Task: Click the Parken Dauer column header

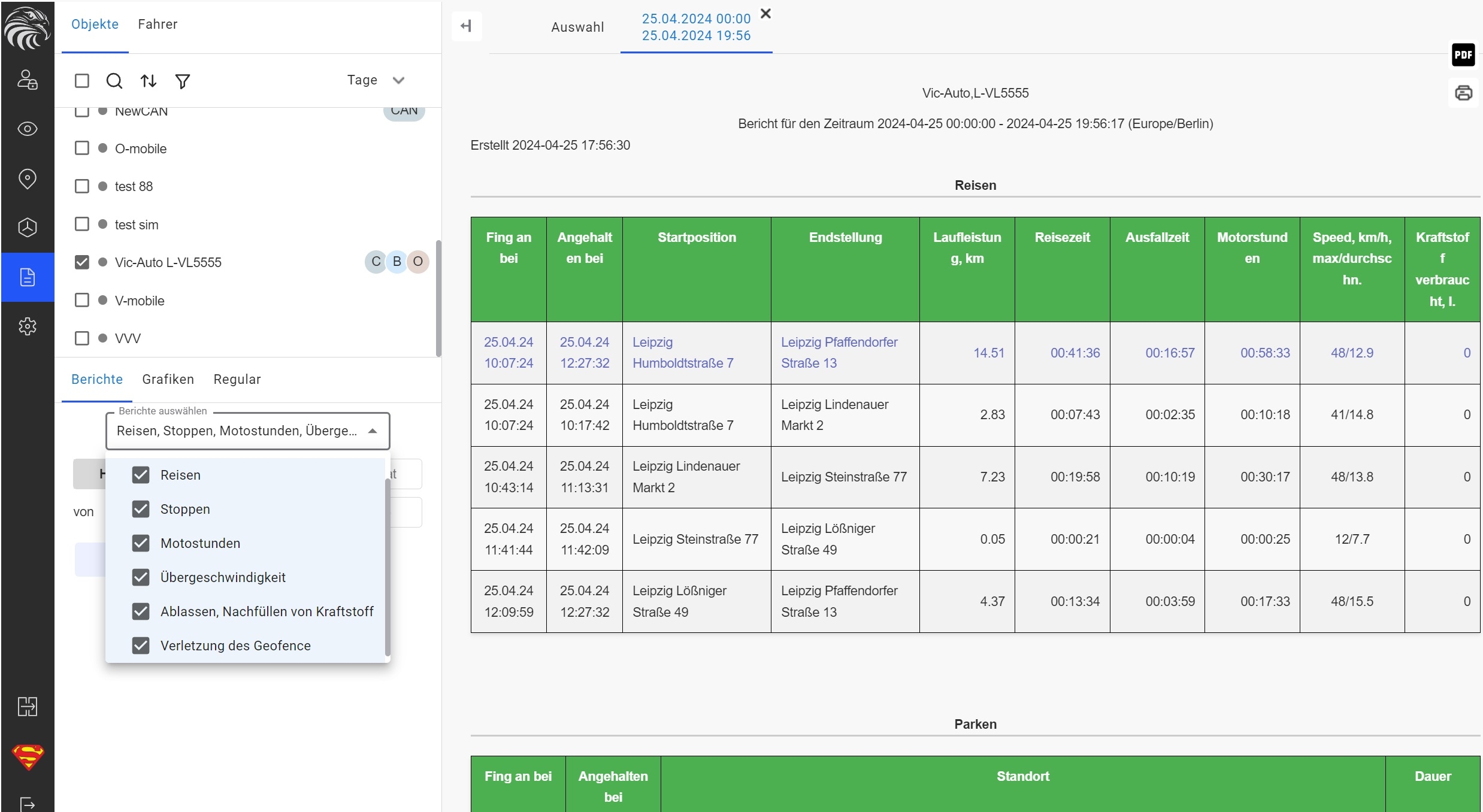Action: (x=1433, y=784)
